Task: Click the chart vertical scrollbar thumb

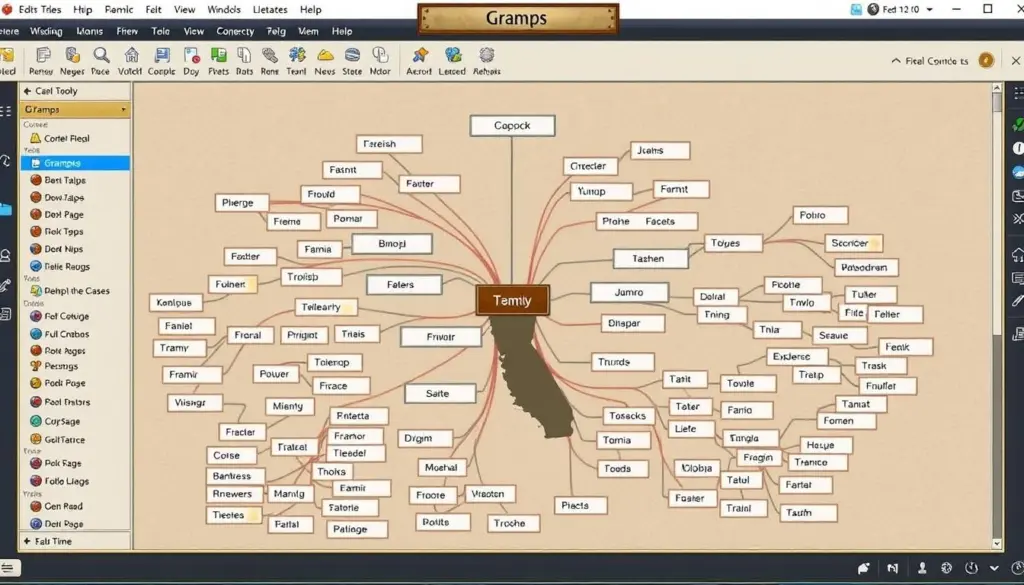Action: [x=997, y=103]
